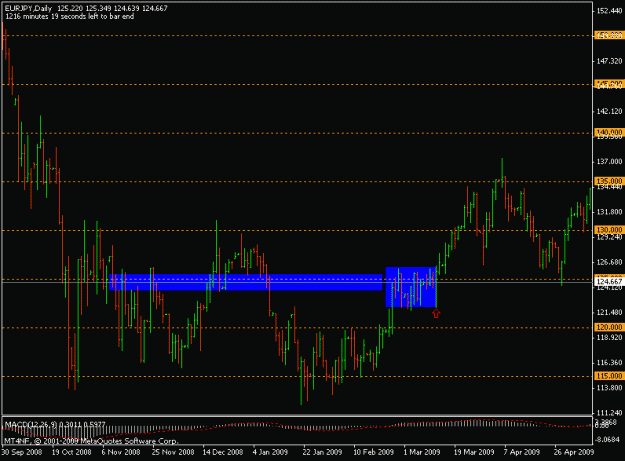
Task: Click the 118.920 price scale value
Action: (x=609, y=337)
